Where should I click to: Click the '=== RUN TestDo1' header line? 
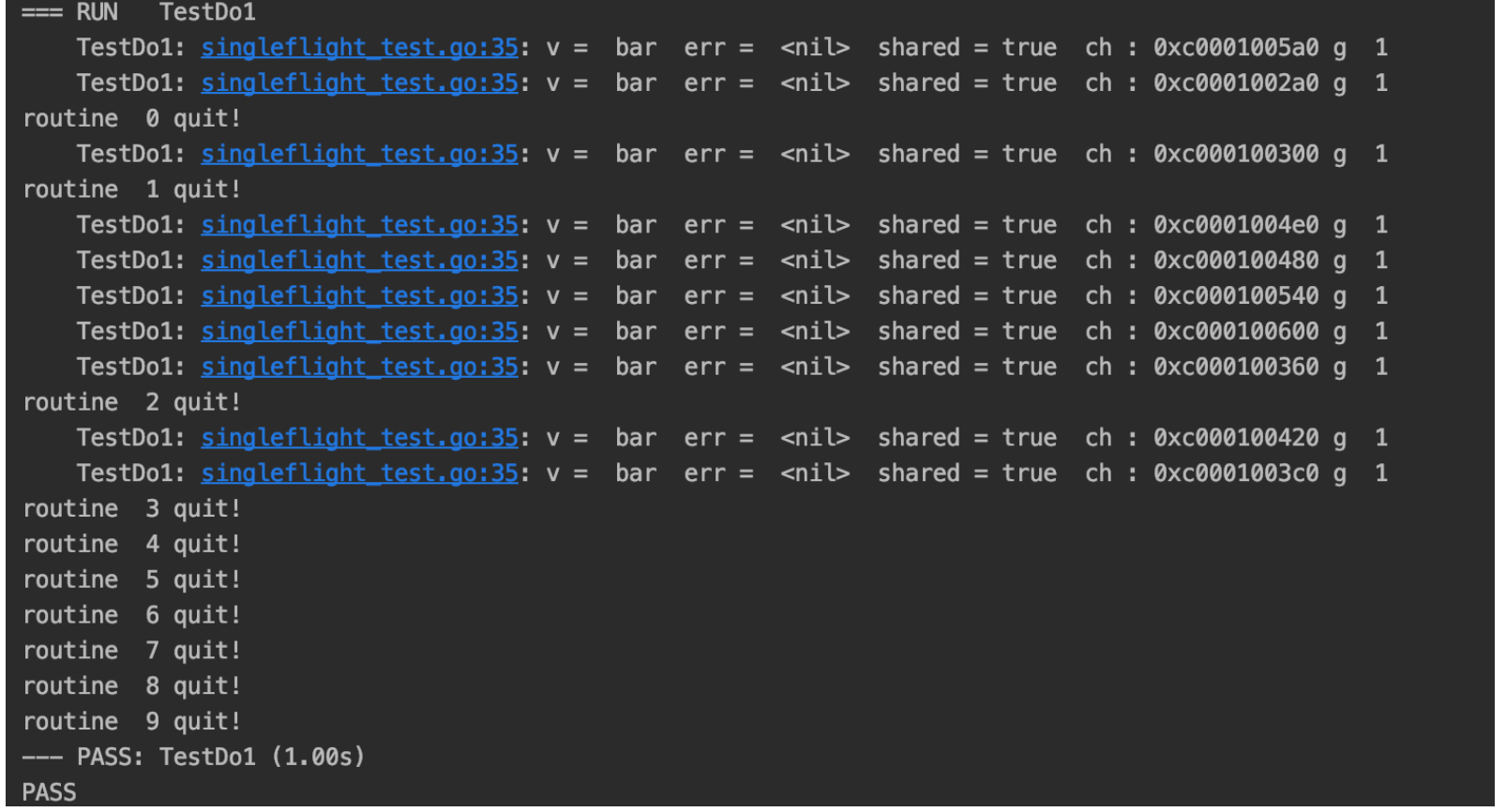pyautogui.click(x=139, y=13)
